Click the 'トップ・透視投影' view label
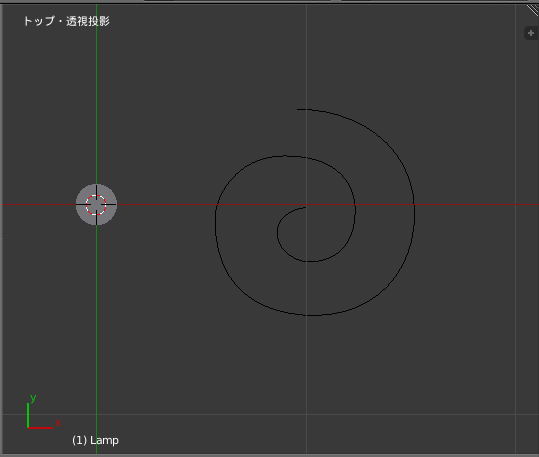The height and width of the screenshot is (457, 539). coord(66,21)
